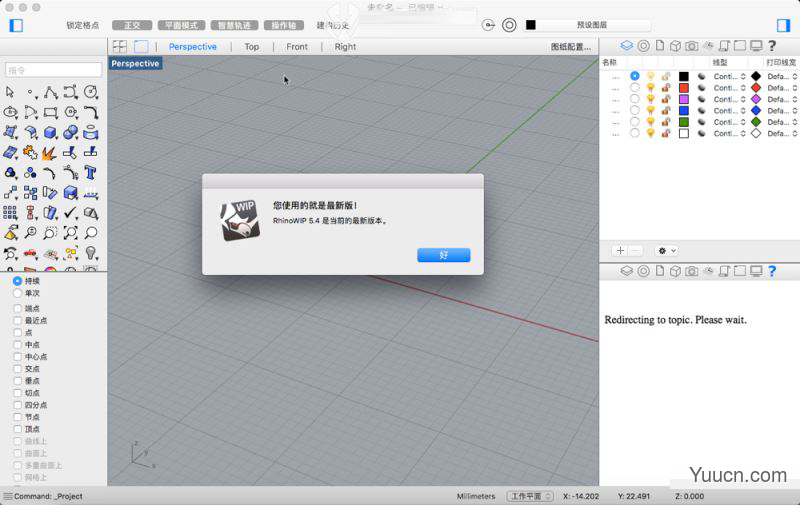The width and height of the screenshot is (800, 505).
Task: Select the Box solid tool
Action: click(51, 133)
